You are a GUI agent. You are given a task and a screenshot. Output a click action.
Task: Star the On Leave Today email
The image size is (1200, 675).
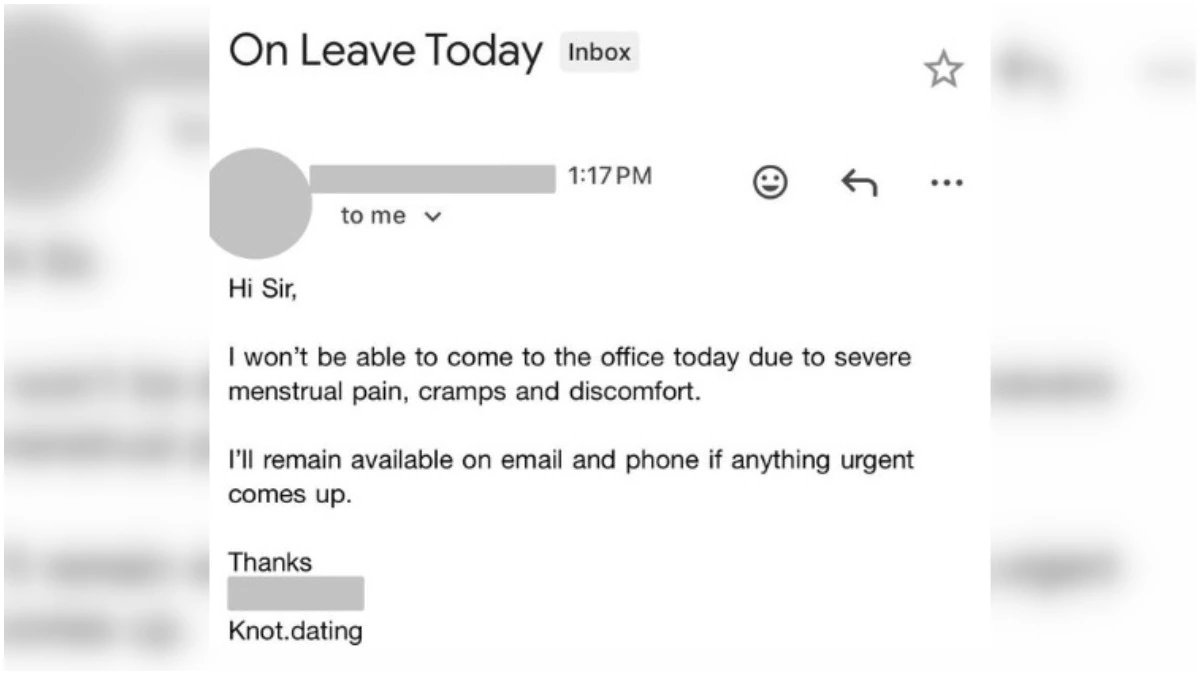pyautogui.click(x=942, y=70)
